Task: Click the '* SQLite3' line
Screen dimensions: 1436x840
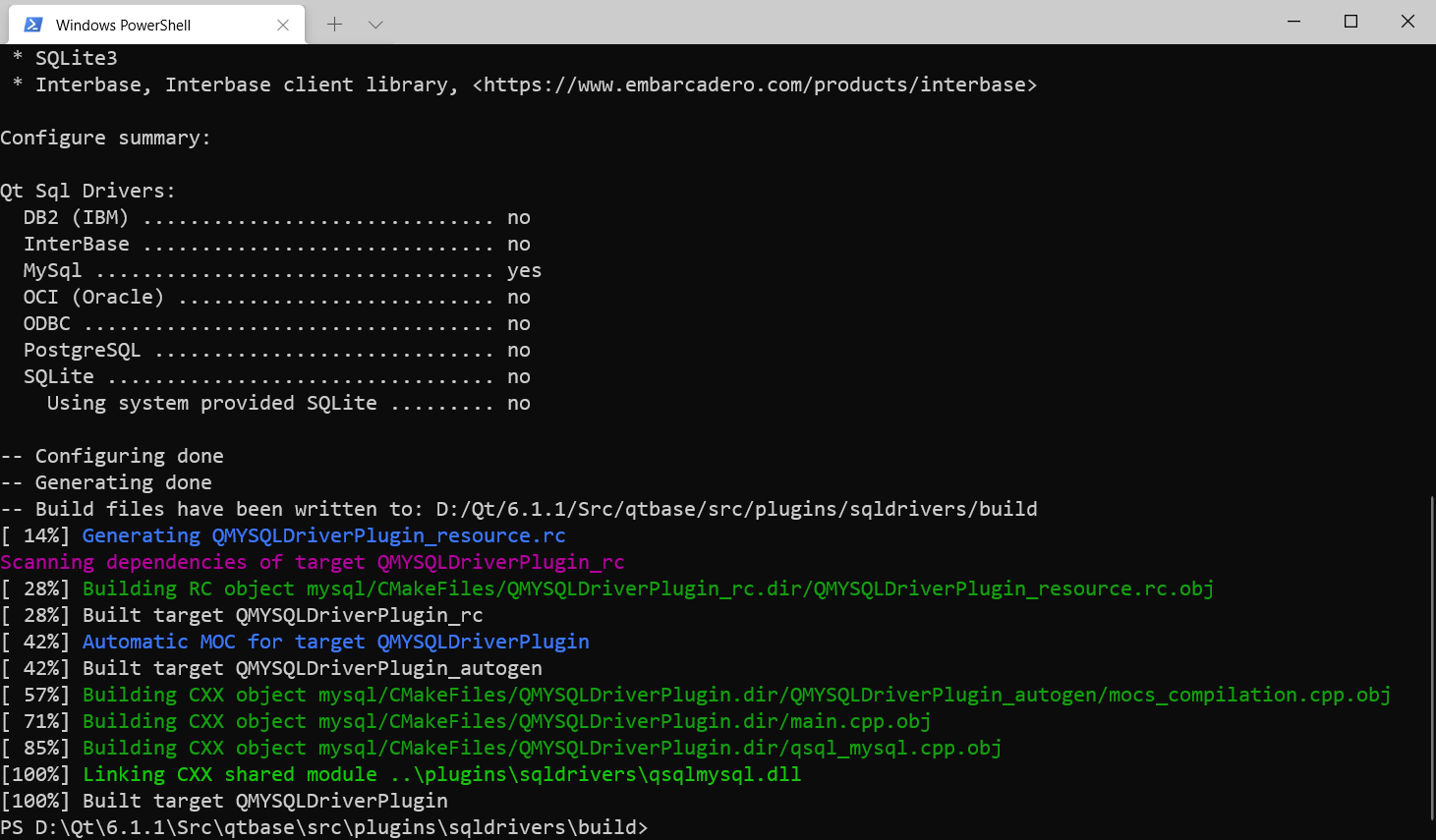Action: pos(65,58)
